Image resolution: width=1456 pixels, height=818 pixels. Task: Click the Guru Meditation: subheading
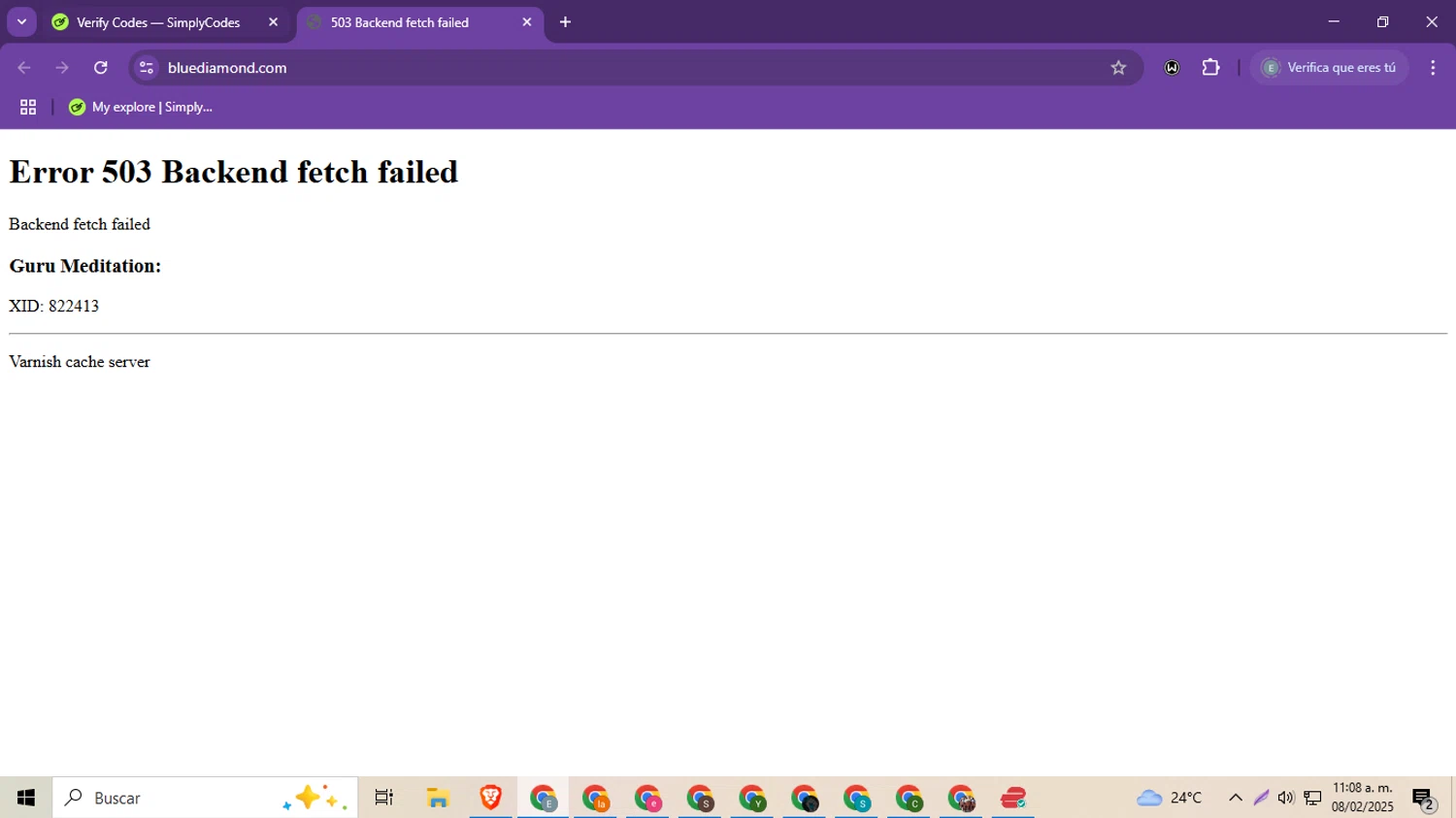click(x=85, y=266)
